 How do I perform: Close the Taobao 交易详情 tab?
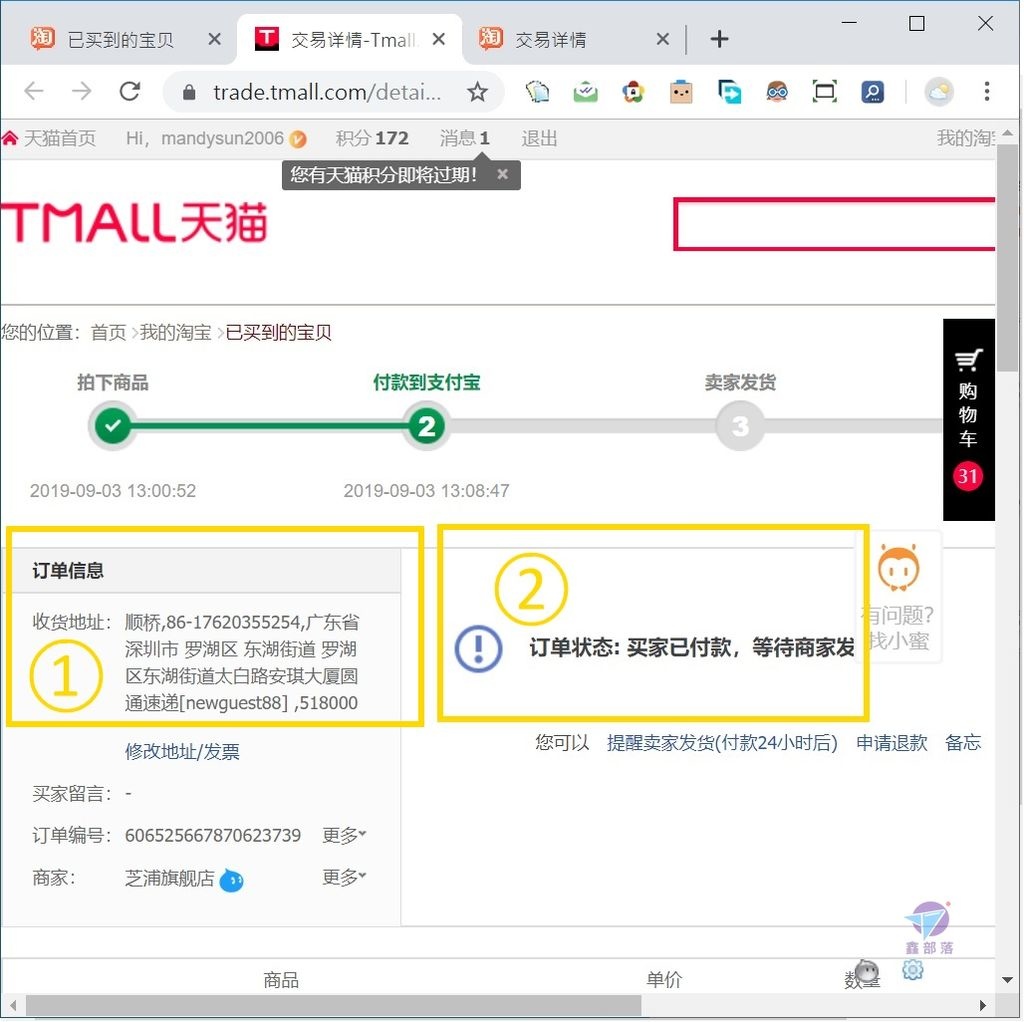662,40
